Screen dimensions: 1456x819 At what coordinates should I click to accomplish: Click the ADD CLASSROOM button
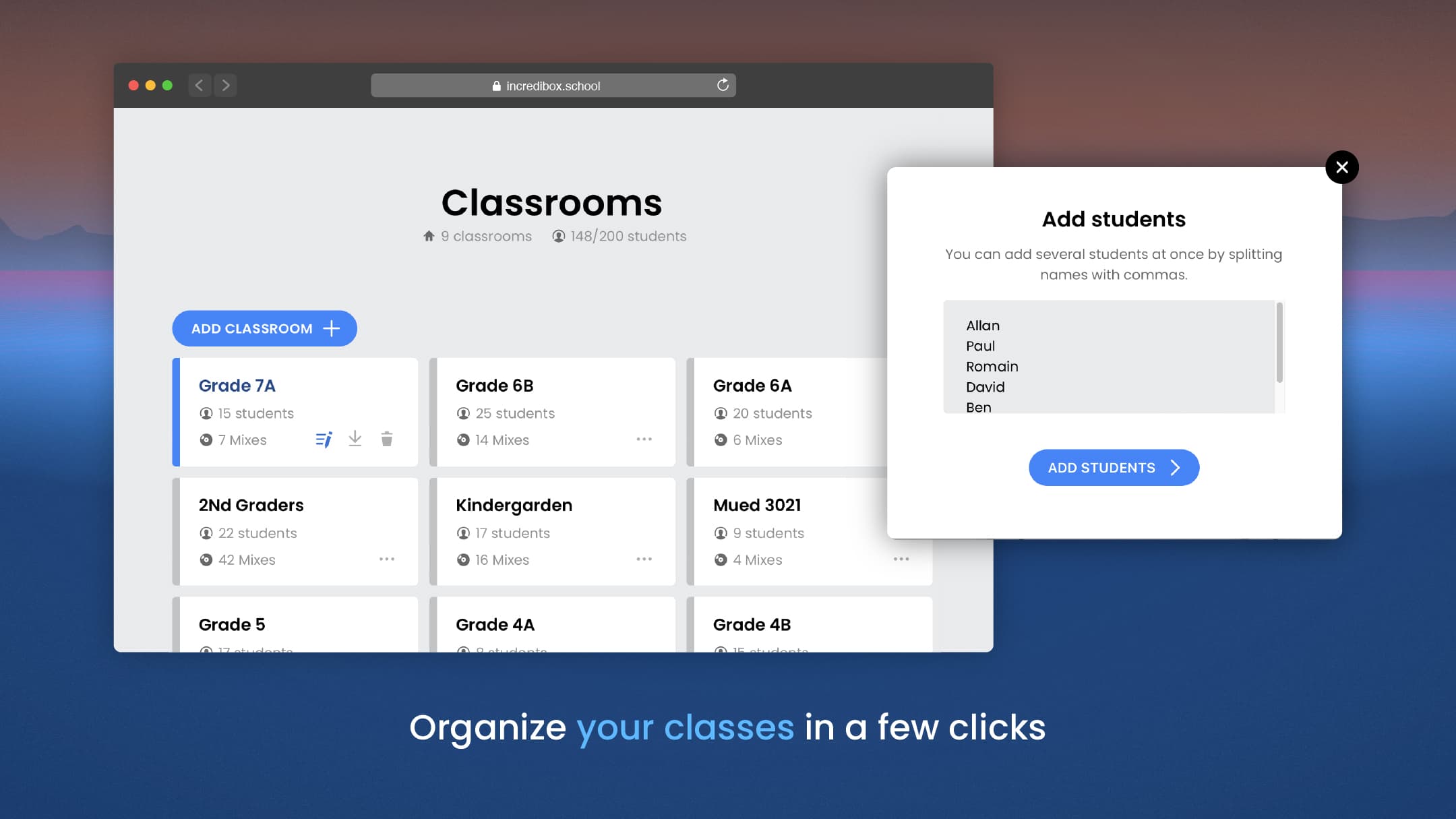click(x=264, y=328)
